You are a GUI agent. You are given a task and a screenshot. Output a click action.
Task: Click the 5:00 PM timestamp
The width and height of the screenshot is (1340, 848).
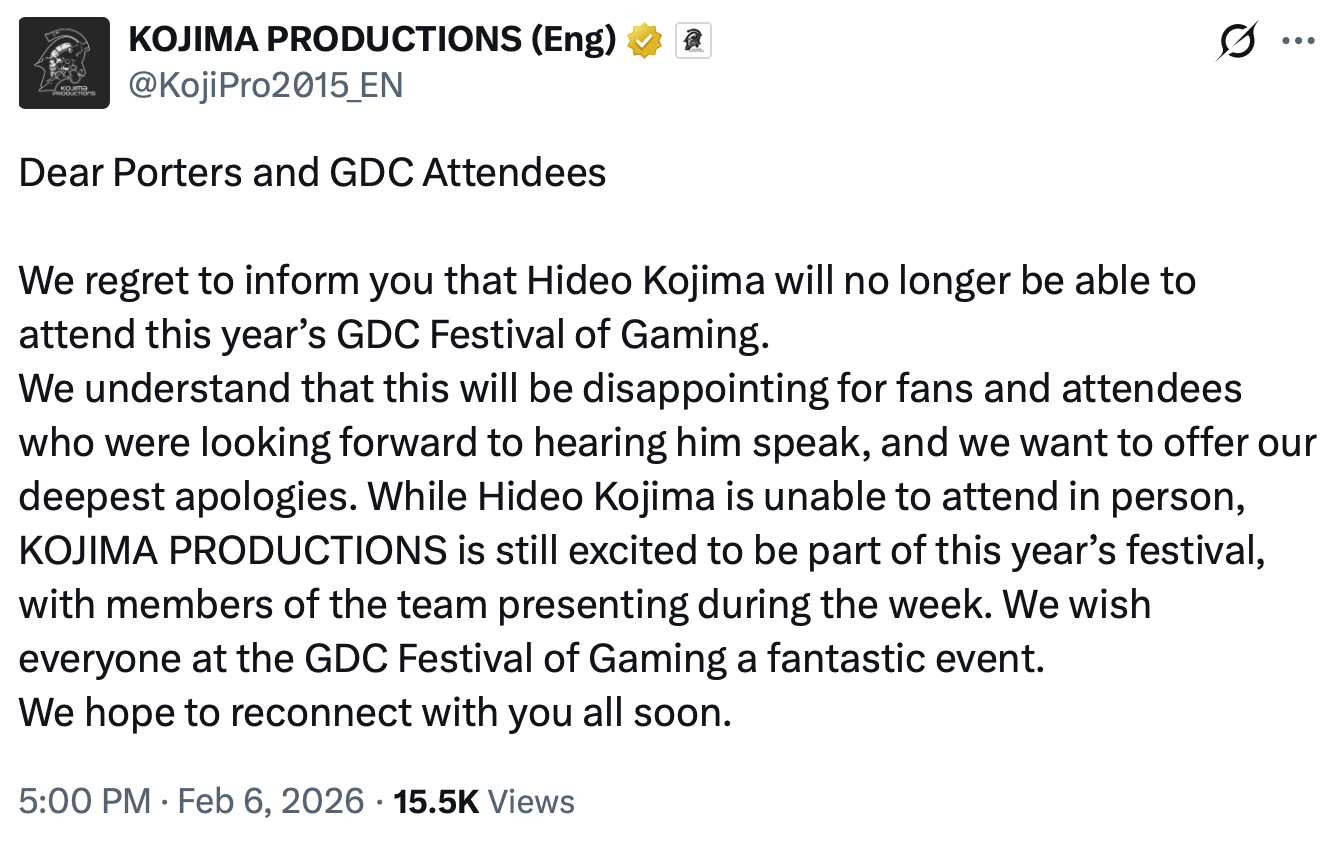[x=85, y=801]
